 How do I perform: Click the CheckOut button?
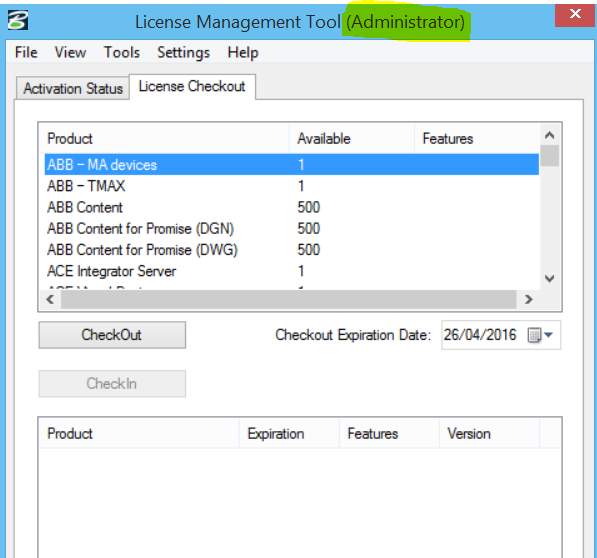(x=112, y=335)
